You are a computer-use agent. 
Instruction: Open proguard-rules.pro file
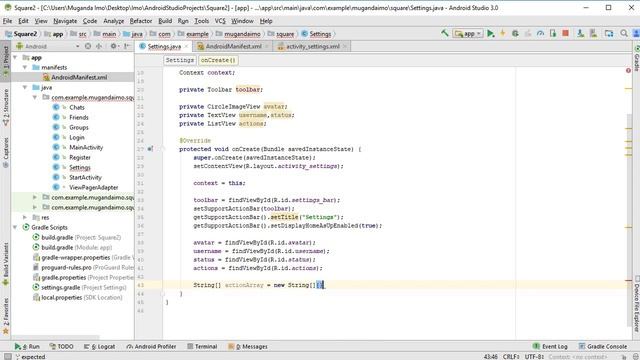83,267
